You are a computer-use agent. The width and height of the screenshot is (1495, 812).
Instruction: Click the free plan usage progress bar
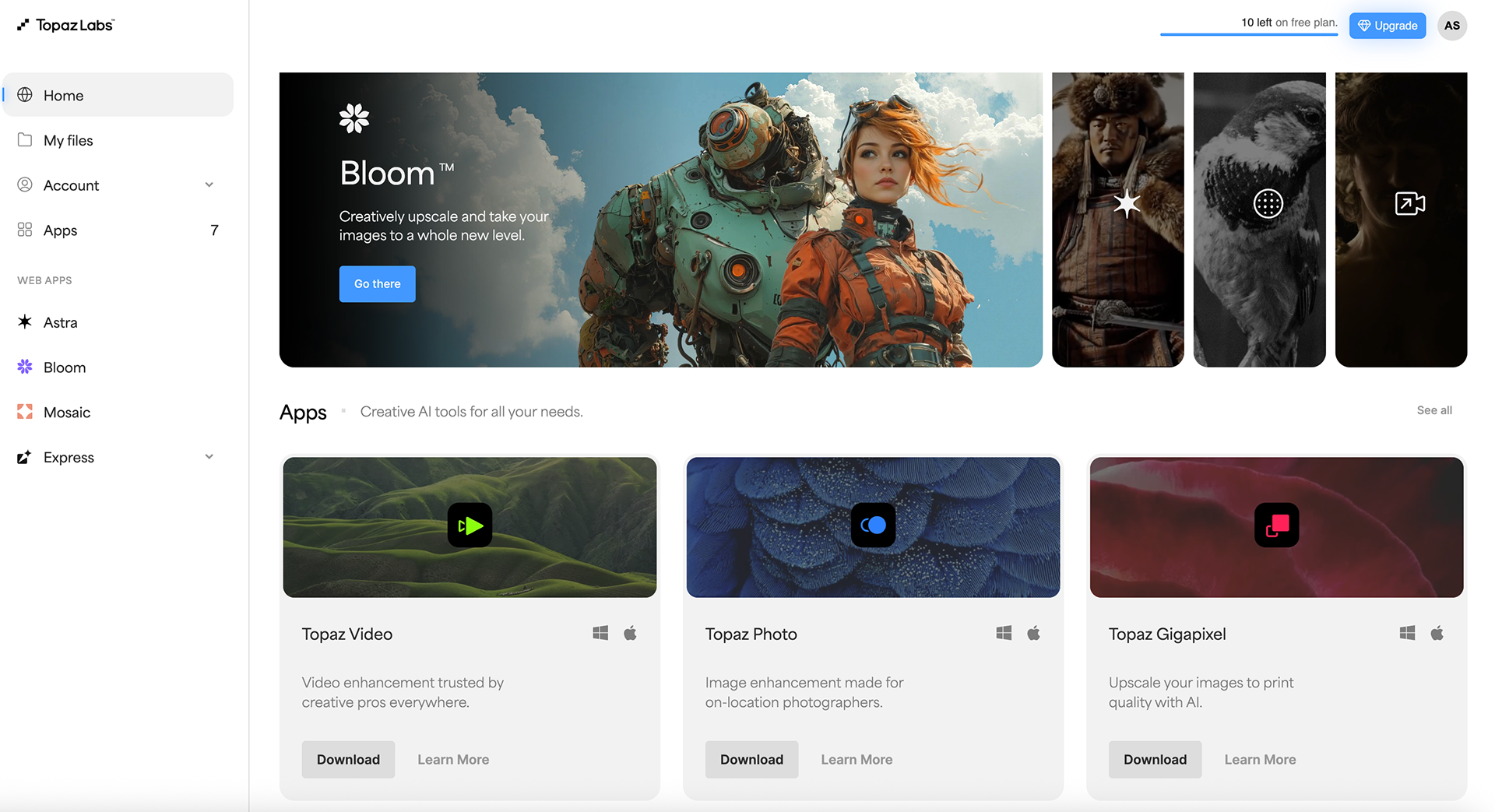(1249, 34)
